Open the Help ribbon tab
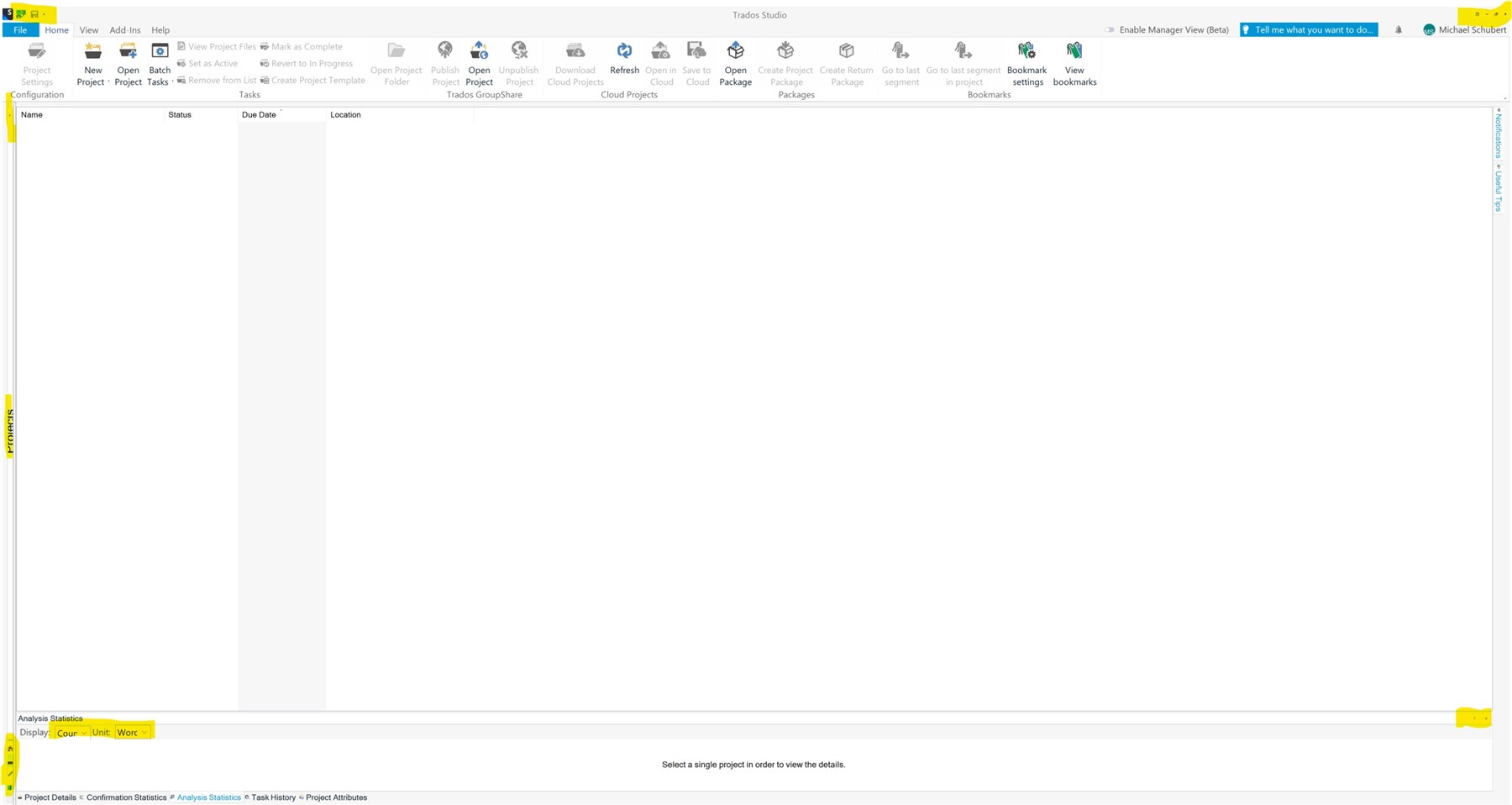Image resolution: width=1512 pixels, height=805 pixels. click(160, 30)
